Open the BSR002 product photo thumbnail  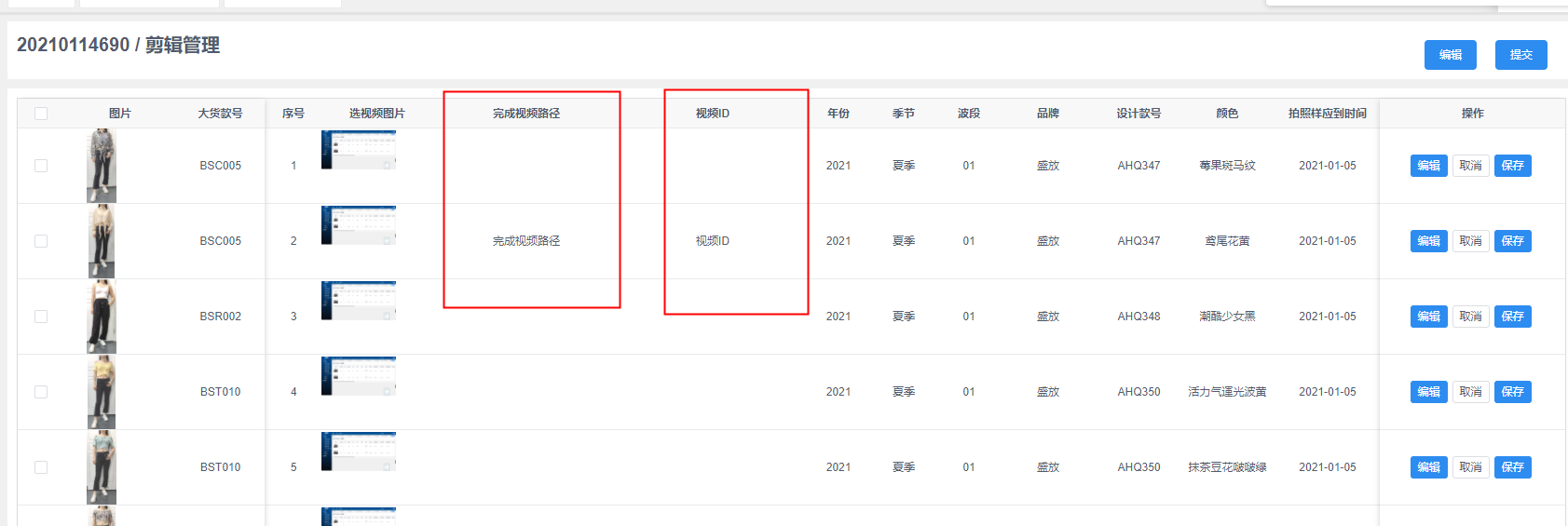[x=102, y=317]
